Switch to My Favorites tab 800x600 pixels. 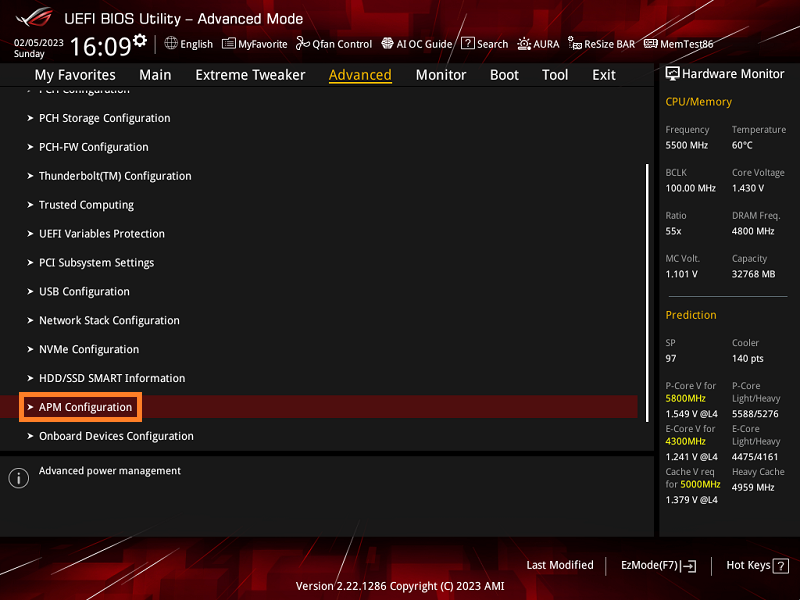(x=75, y=75)
